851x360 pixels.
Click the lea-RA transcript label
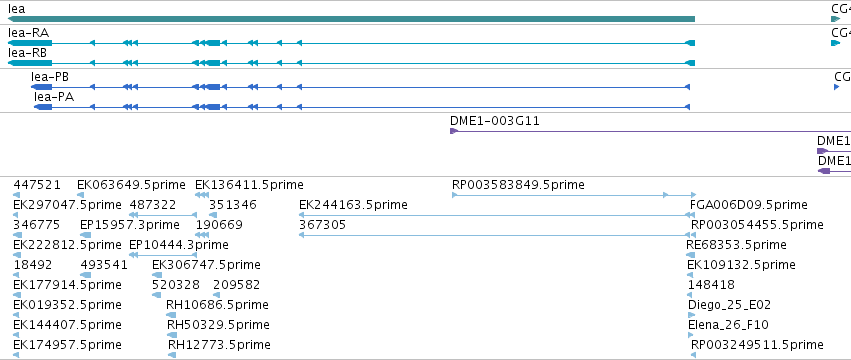click(28, 33)
